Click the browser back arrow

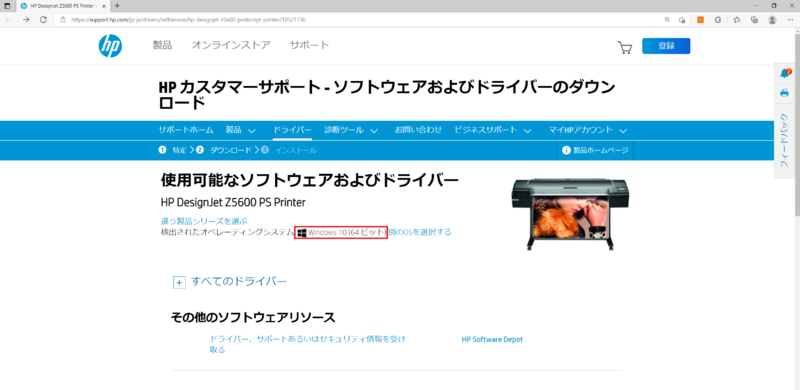coord(9,19)
